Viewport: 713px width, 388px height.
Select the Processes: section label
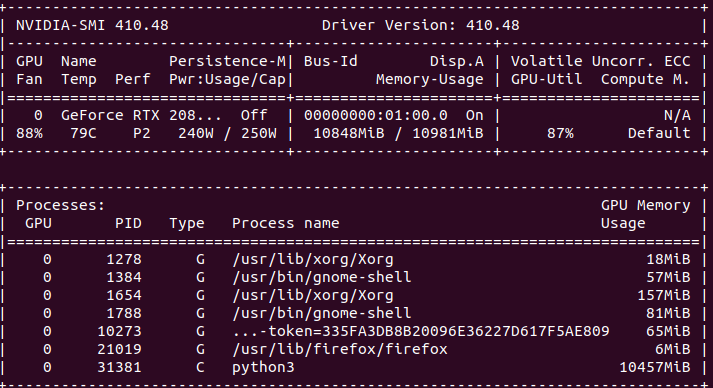tap(60, 206)
